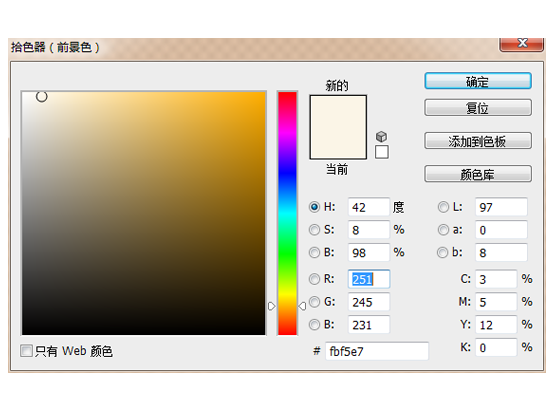Click the Lab a field showing 0

tap(501, 230)
